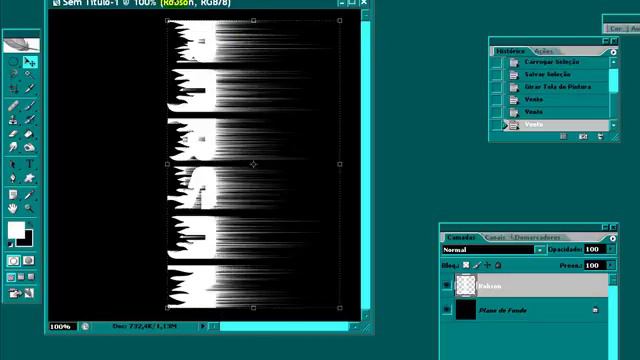Select the Pen tool
The image size is (640, 360).
coord(13,178)
